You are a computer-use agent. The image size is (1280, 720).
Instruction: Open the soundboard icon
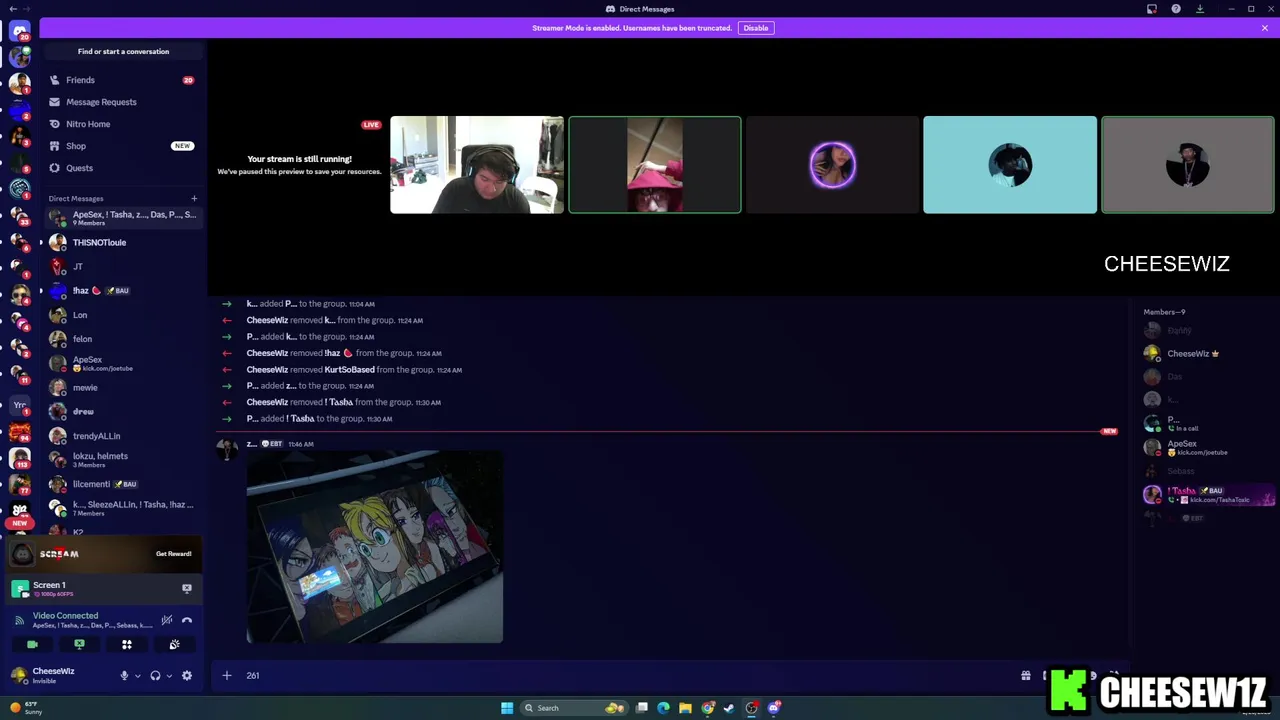pyautogui.click(x=174, y=645)
